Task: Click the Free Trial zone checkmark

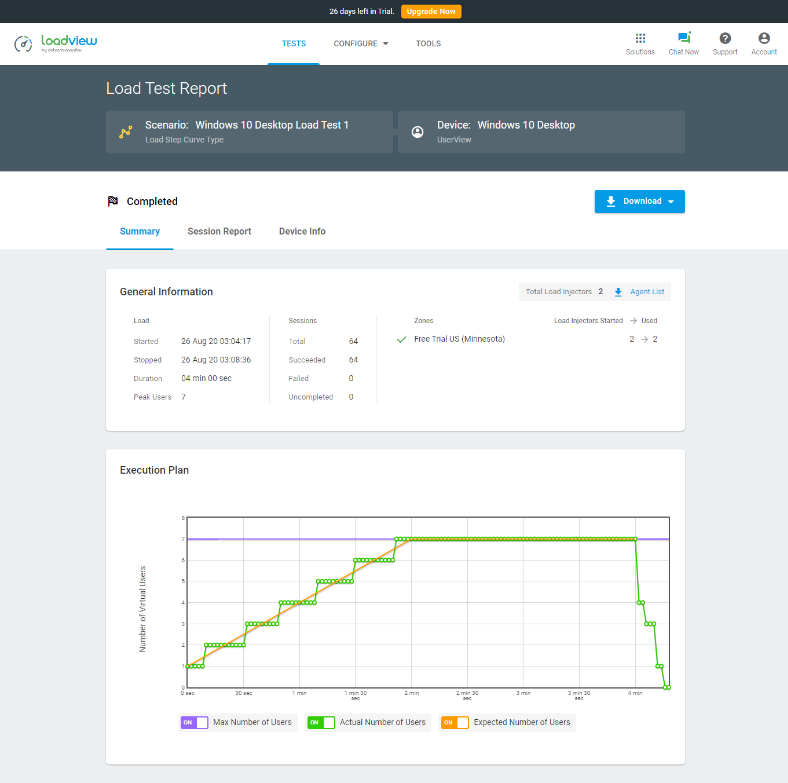Action: [x=401, y=340]
